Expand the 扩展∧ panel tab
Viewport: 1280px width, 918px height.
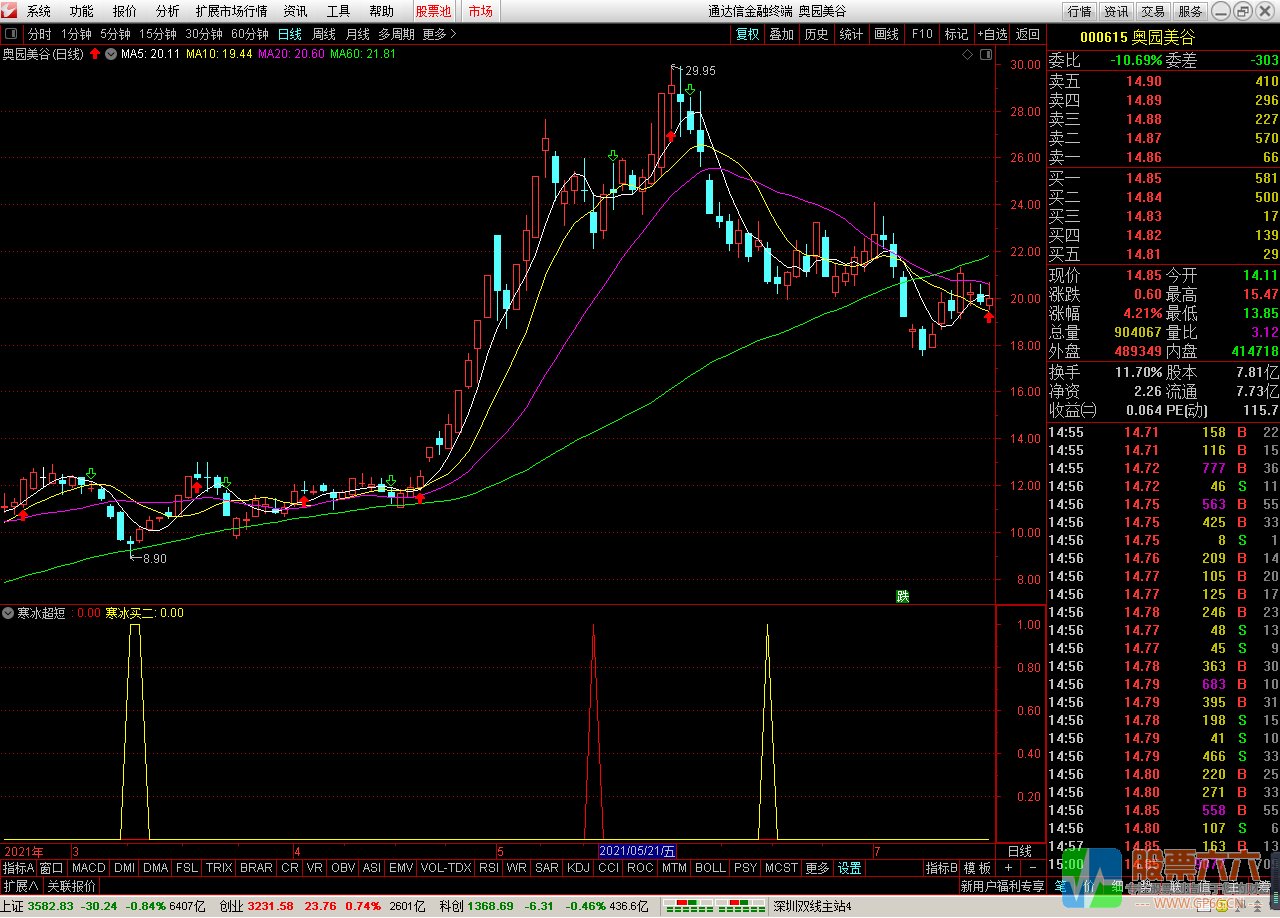coord(21,886)
